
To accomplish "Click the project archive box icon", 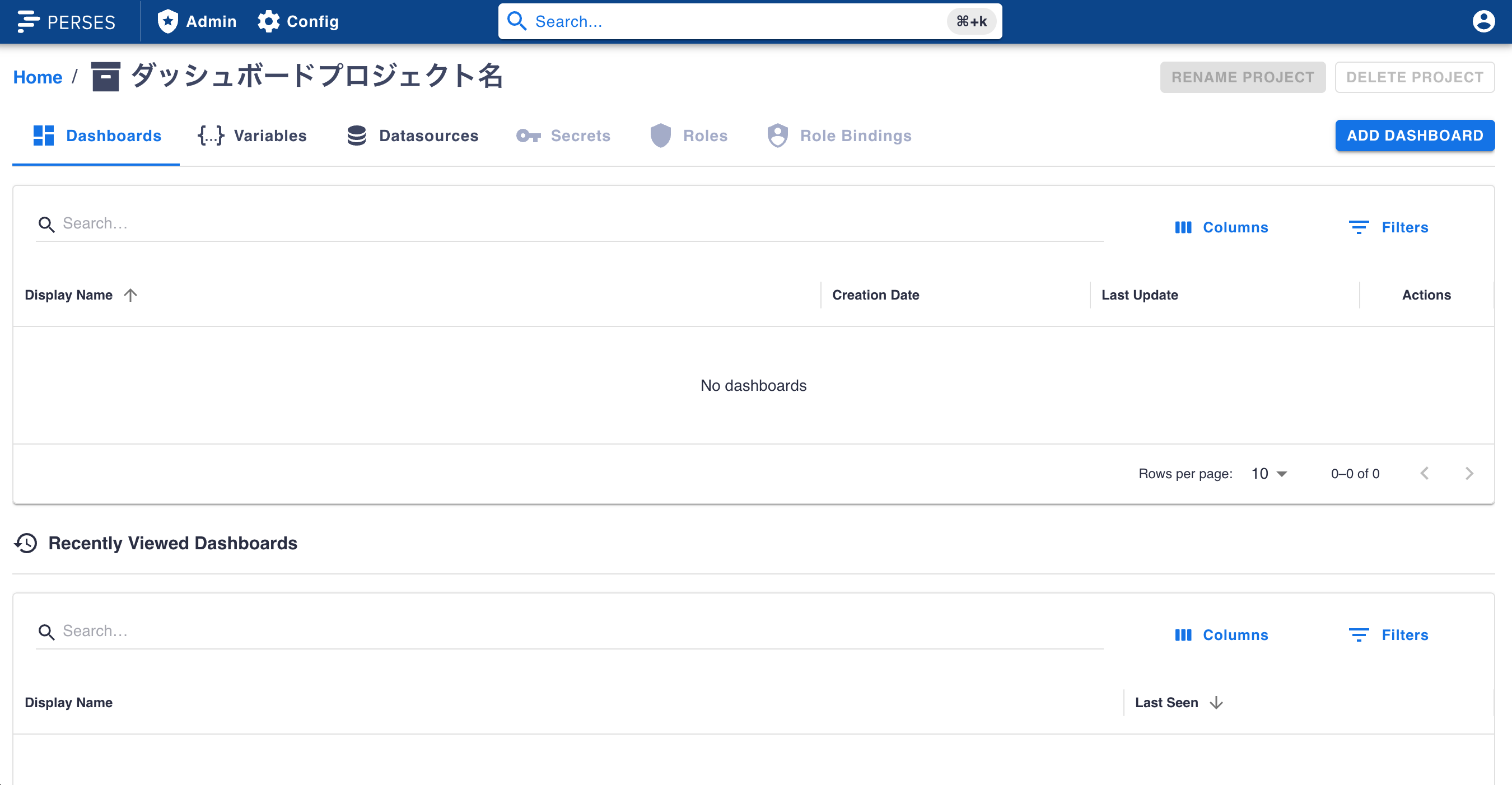I will (106, 77).
